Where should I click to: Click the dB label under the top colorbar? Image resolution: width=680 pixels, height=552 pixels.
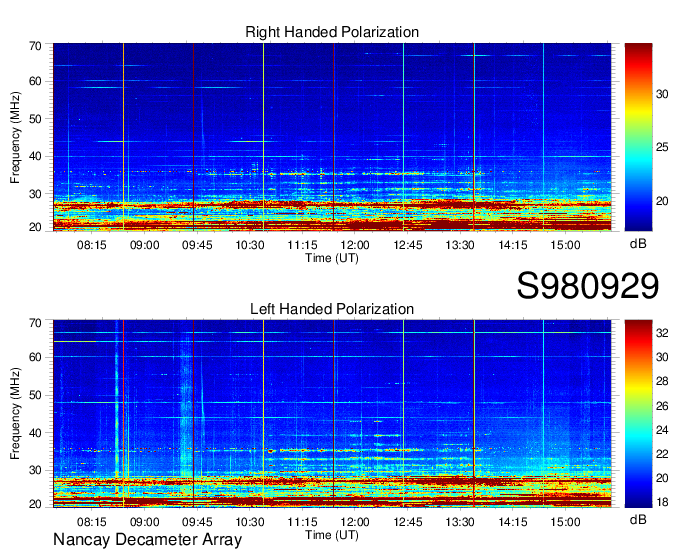point(638,244)
